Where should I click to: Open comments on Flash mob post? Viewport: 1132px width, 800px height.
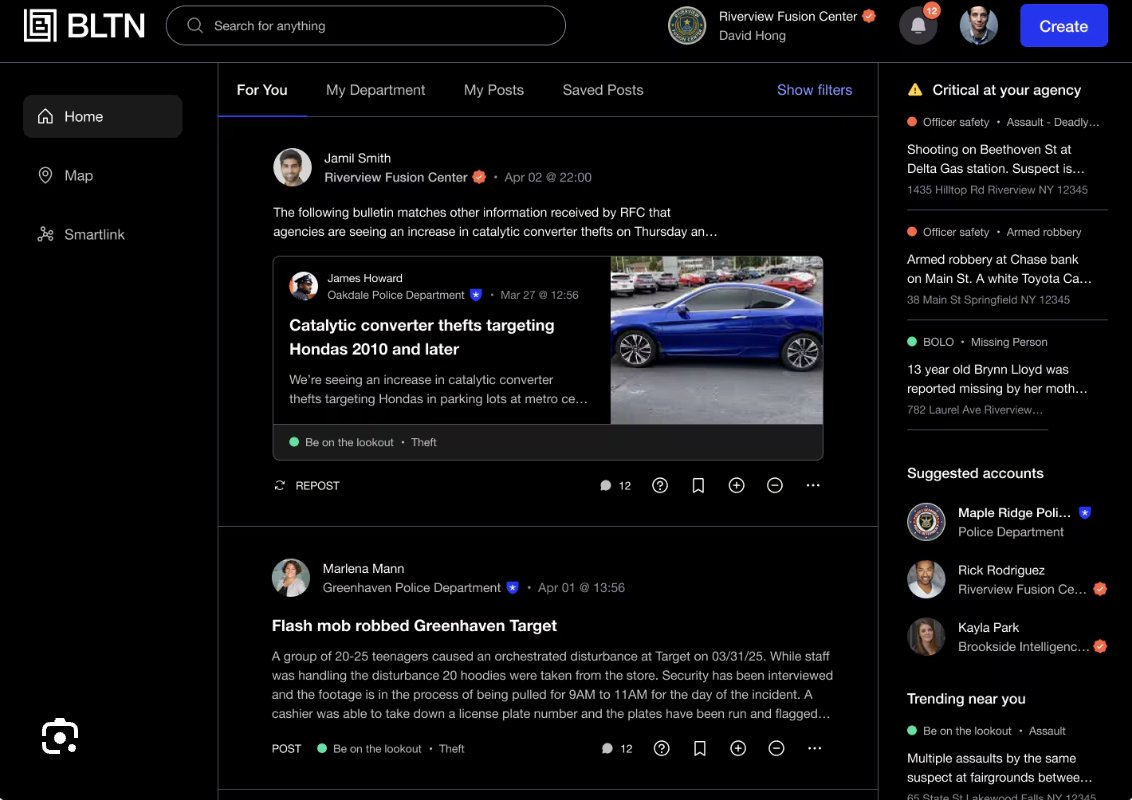(x=617, y=749)
